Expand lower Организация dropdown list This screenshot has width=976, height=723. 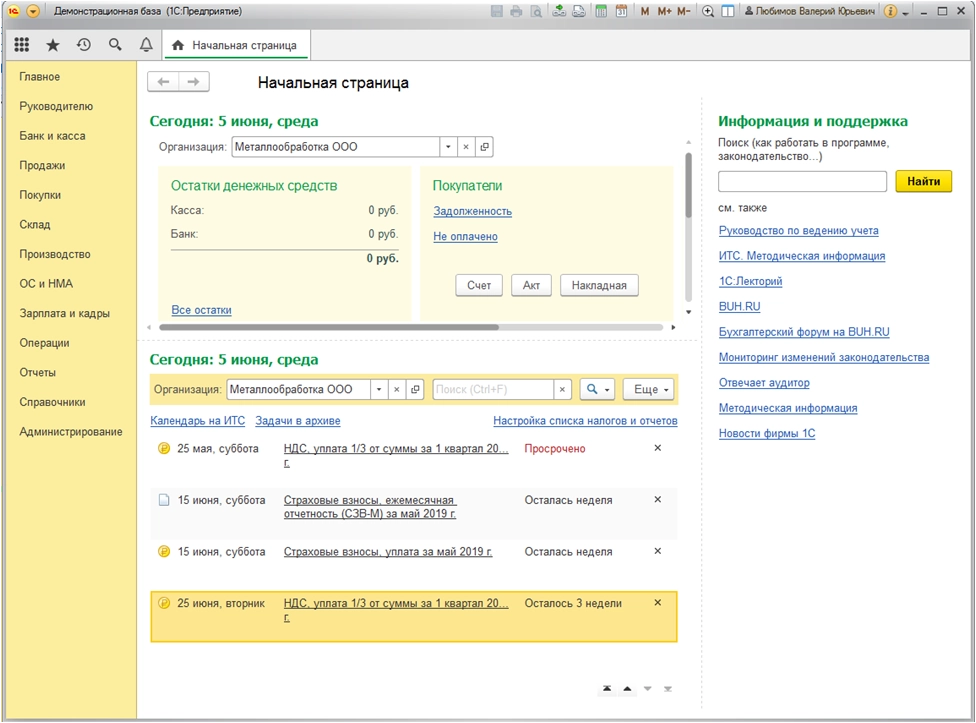coord(378,389)
